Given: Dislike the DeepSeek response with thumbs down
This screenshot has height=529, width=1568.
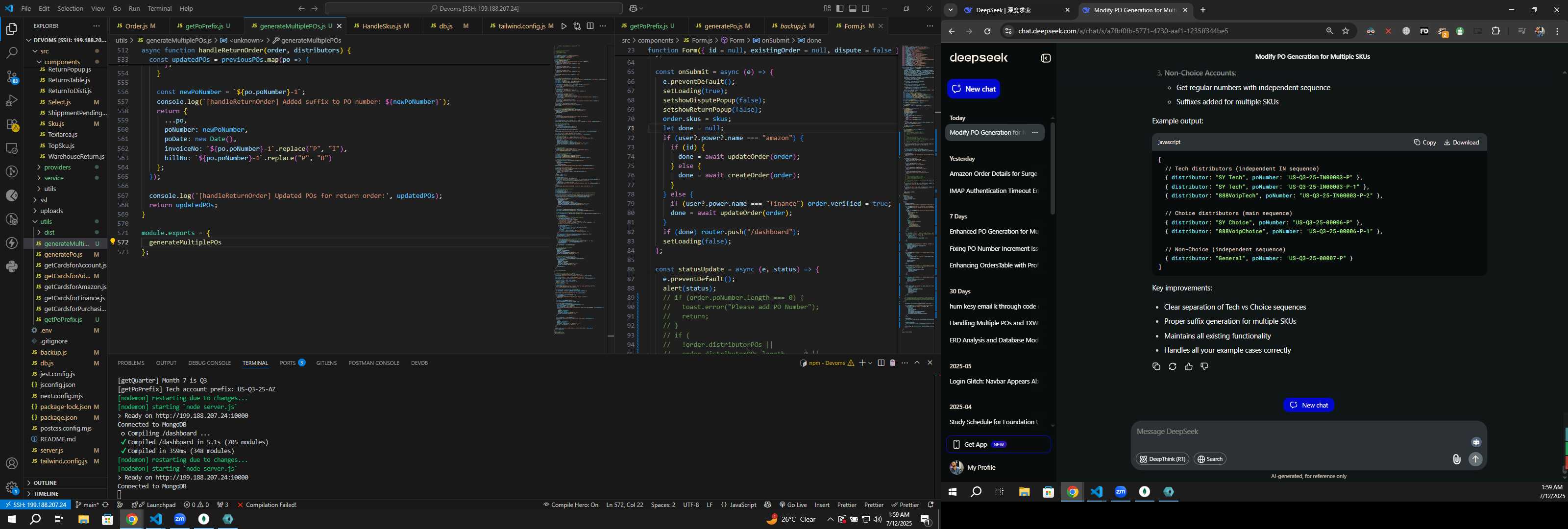Looking at the screenshot, I should 1204,366.
